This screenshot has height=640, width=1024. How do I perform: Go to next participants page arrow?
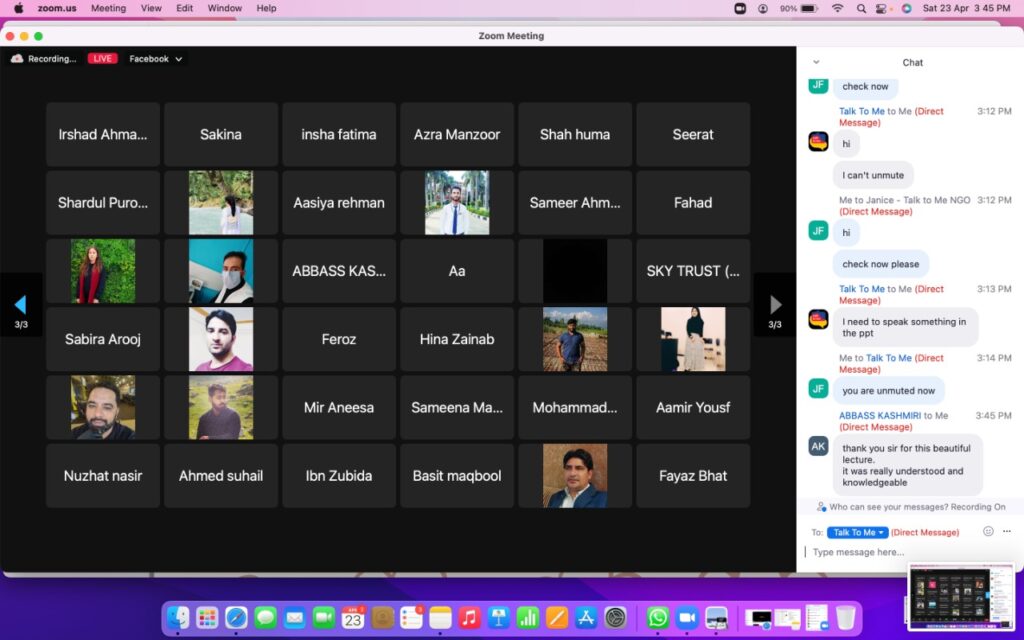(775, 305)
